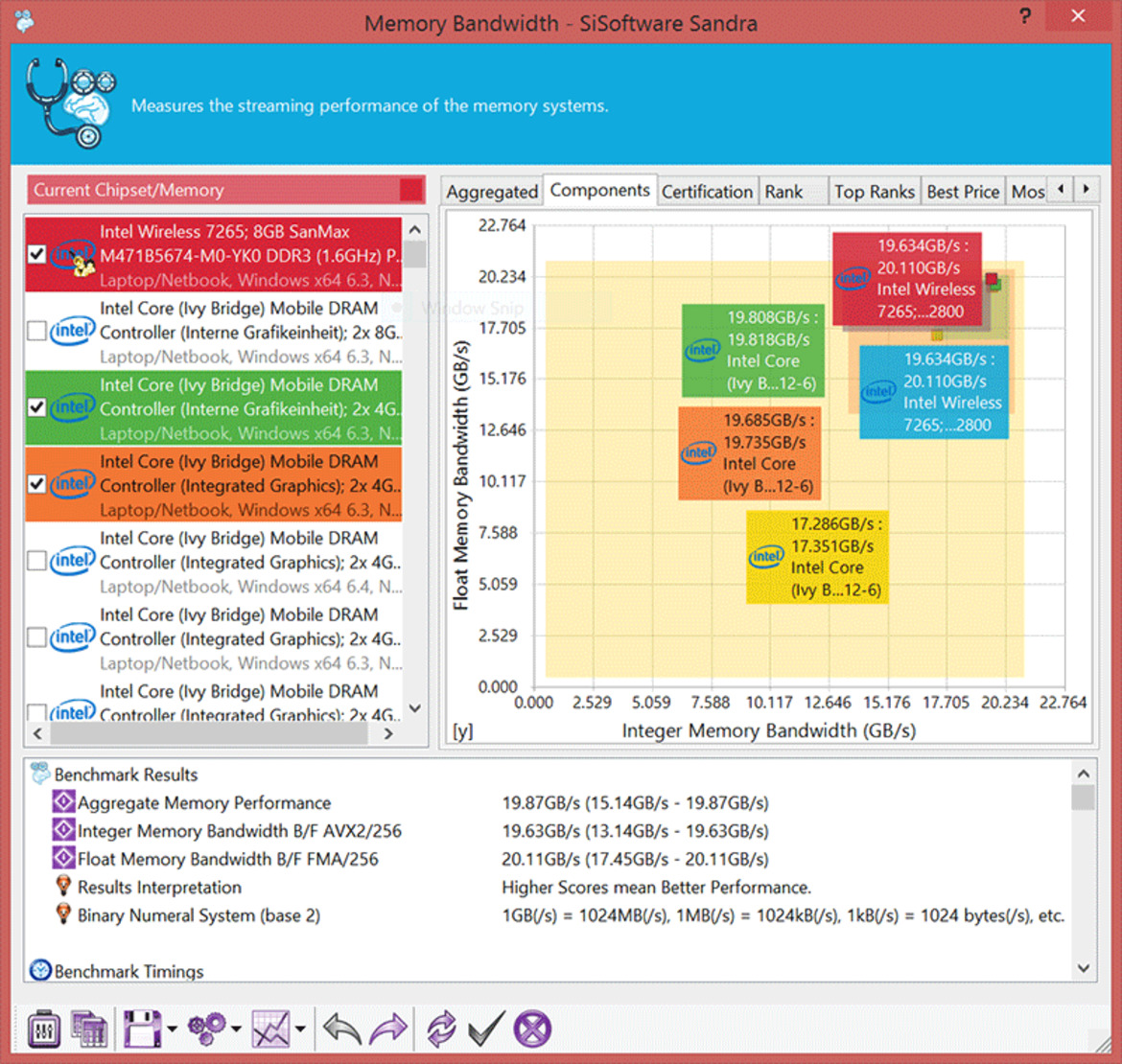Click the Integer Memory Bandwidth diamond icon
Image resolution: width=1122 pixels, height=1064 pixels.
(x=63, y=829)
